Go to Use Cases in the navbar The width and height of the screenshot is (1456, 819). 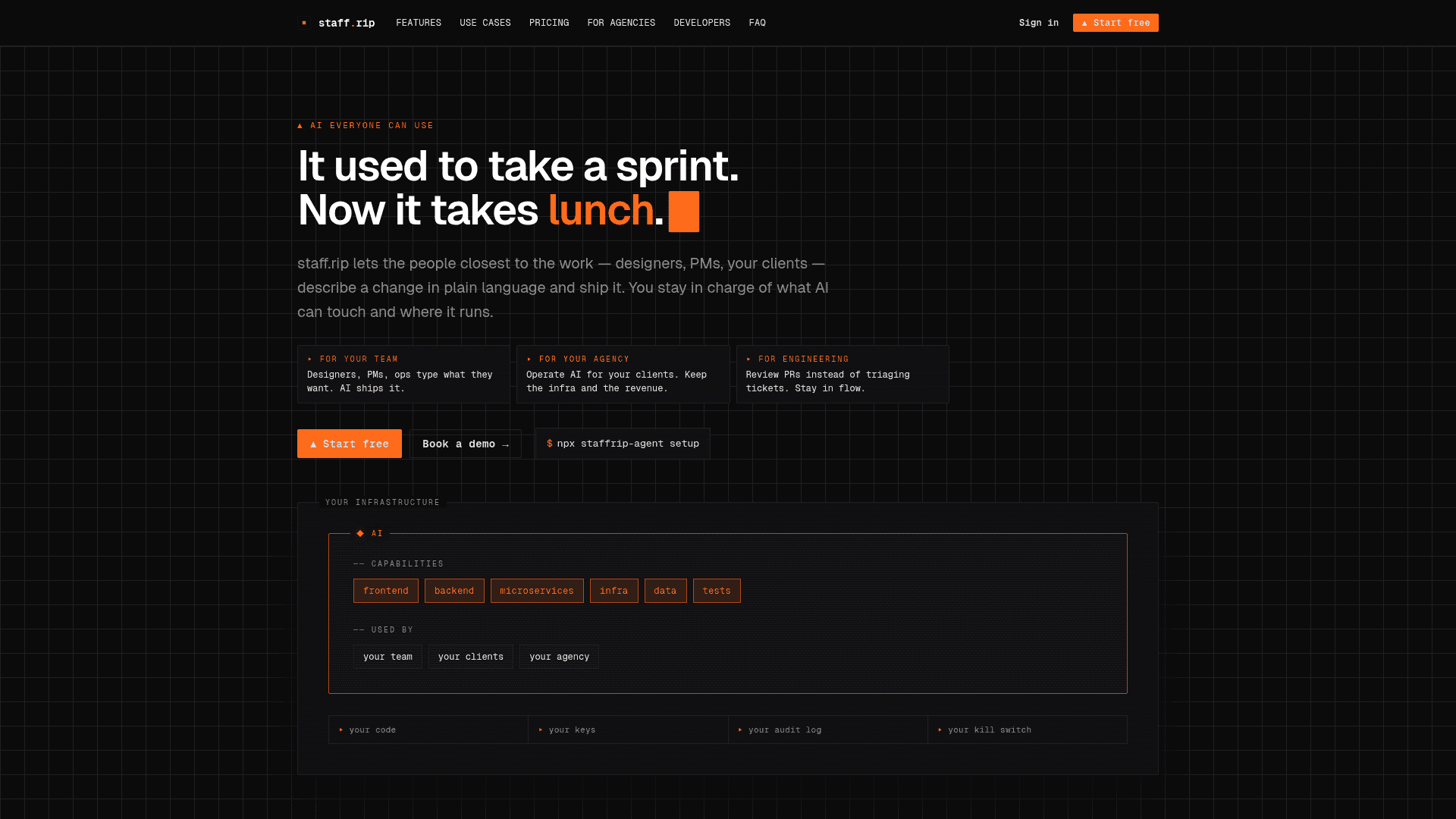point(485,23)
